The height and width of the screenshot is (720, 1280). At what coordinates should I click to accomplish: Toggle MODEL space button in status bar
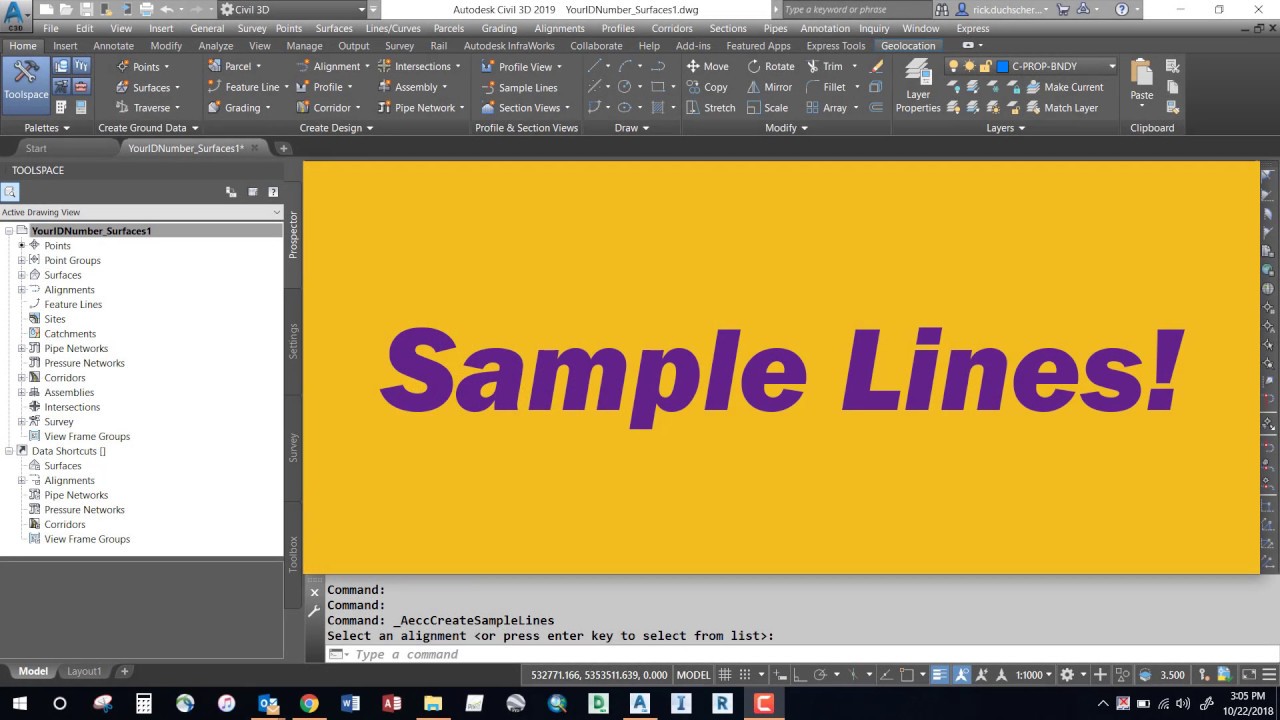click(x=694, y=675)
